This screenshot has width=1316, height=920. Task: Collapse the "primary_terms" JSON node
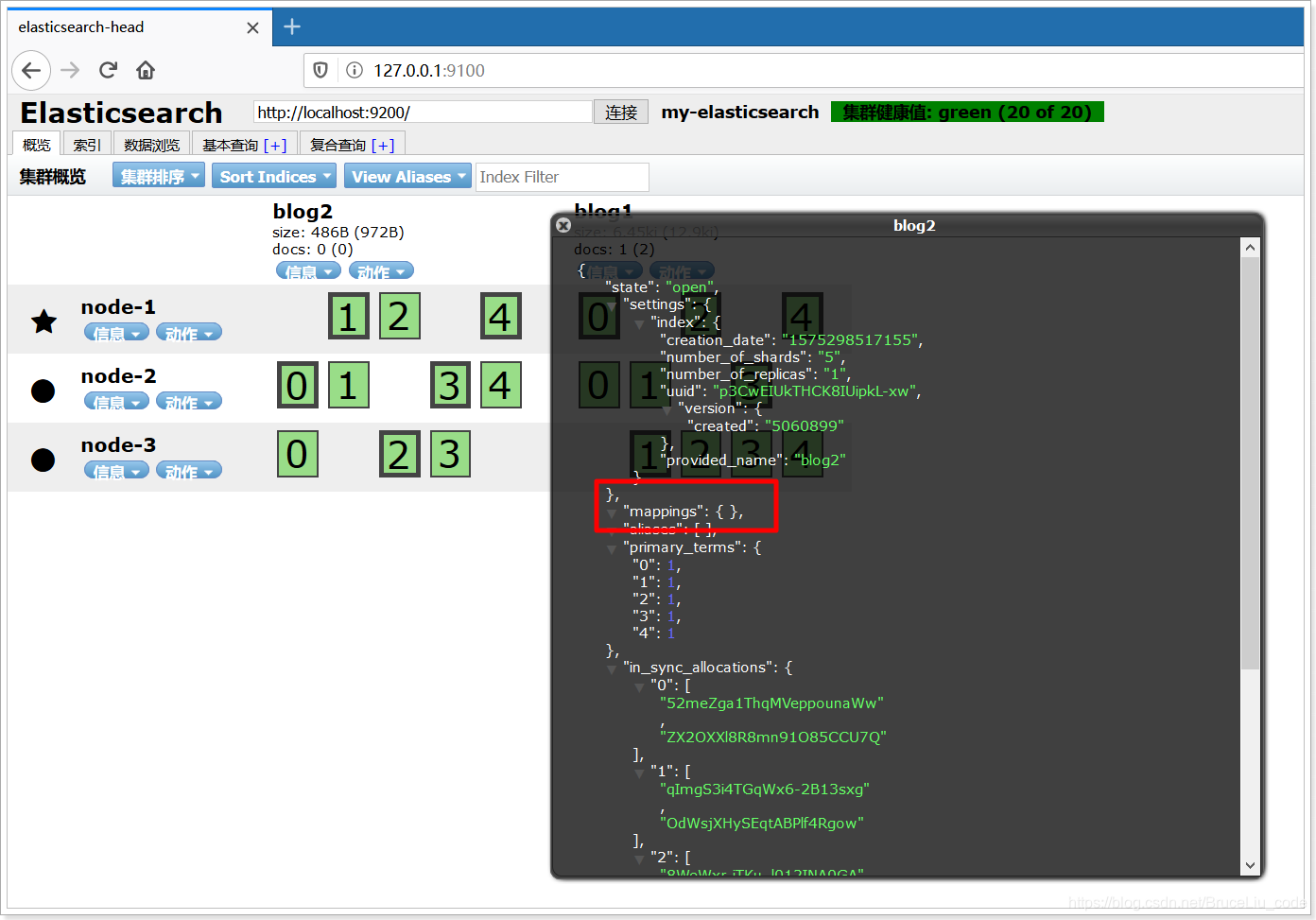[x=612, y=548]
